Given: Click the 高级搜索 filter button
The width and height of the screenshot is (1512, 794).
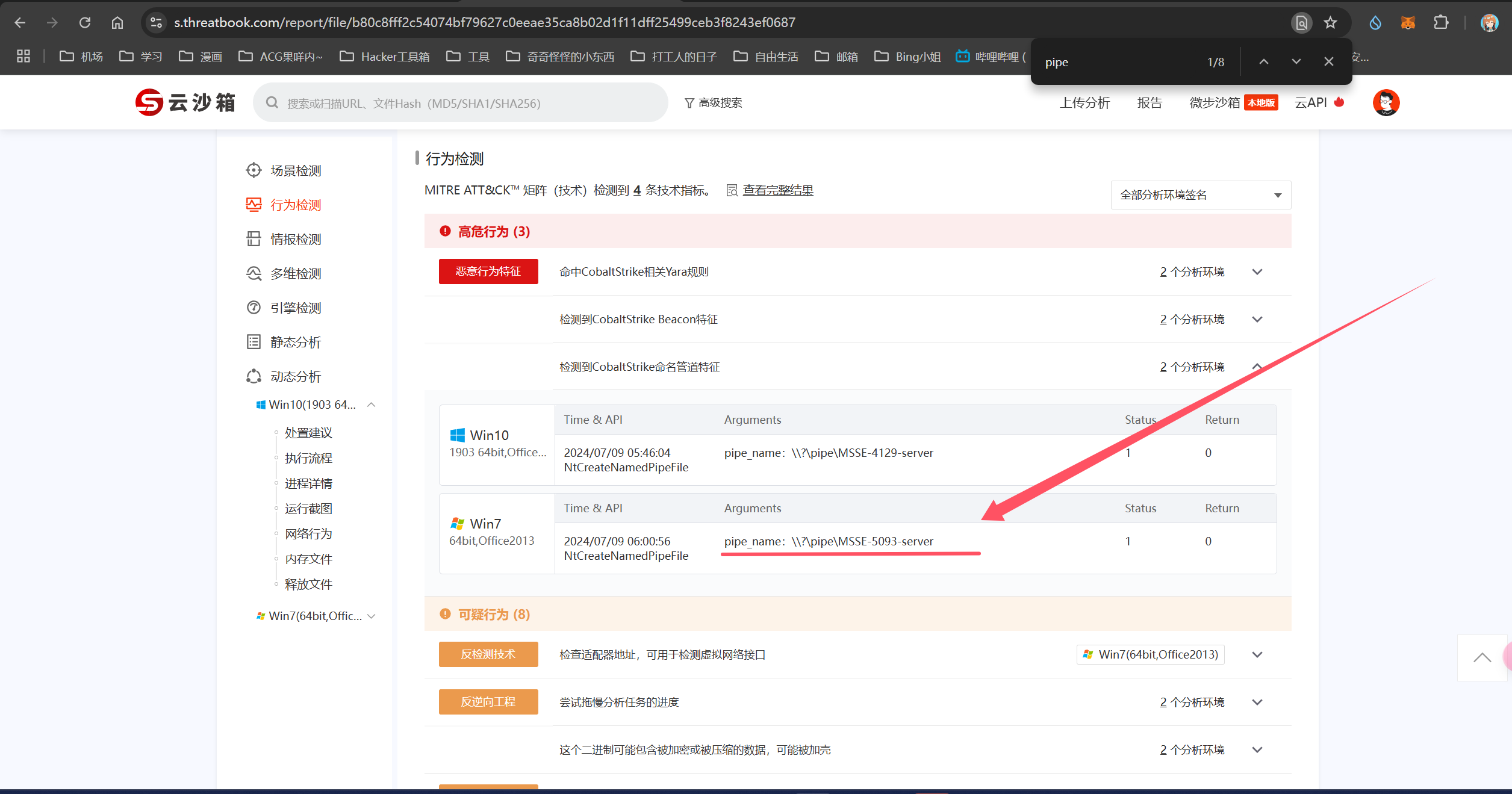Looking at the screenshot, I should pos(714,103).
